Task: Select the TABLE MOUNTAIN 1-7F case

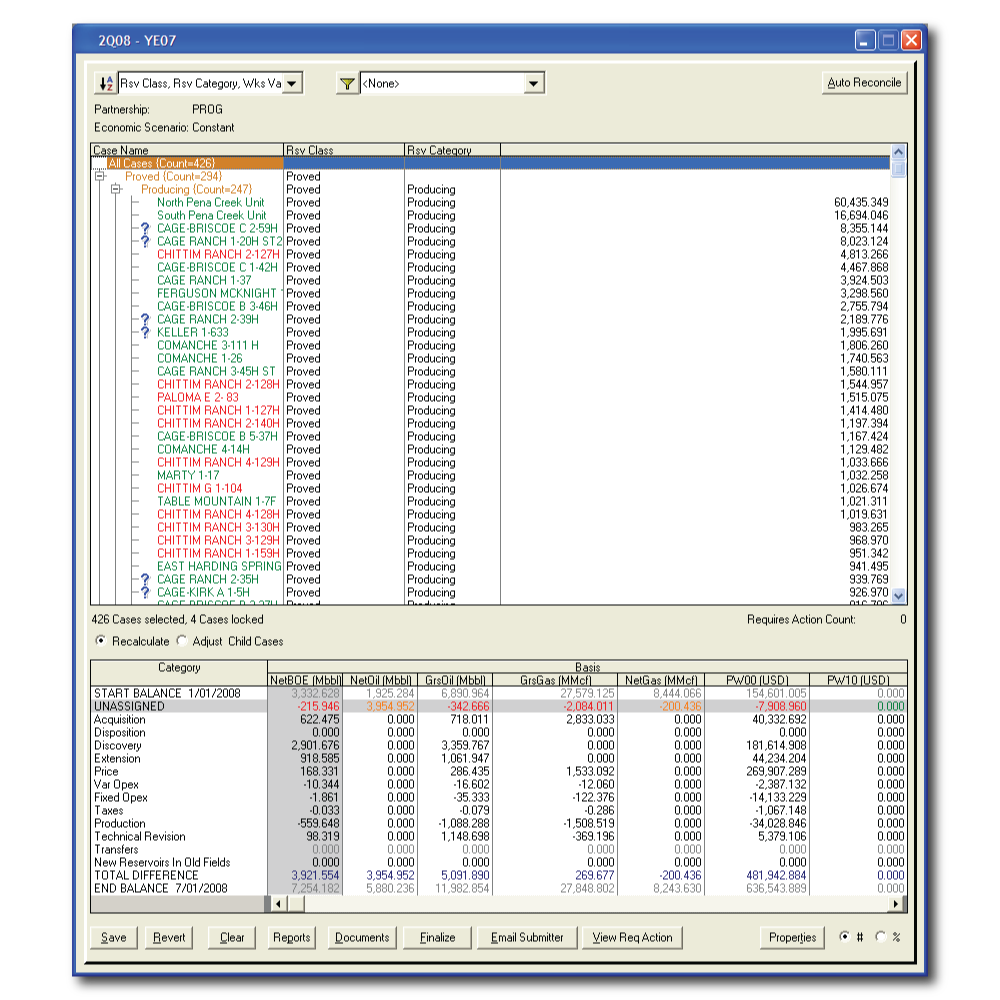Action: pyautogui.click(x=216, y=501)
